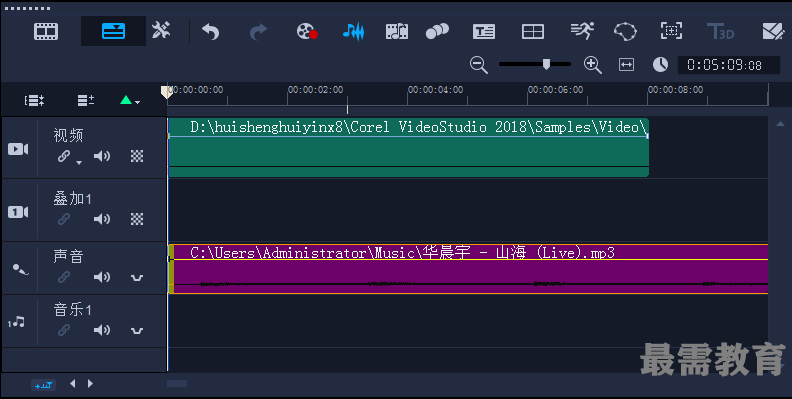Expand 音乐1 track options arrow

point(137,331)
